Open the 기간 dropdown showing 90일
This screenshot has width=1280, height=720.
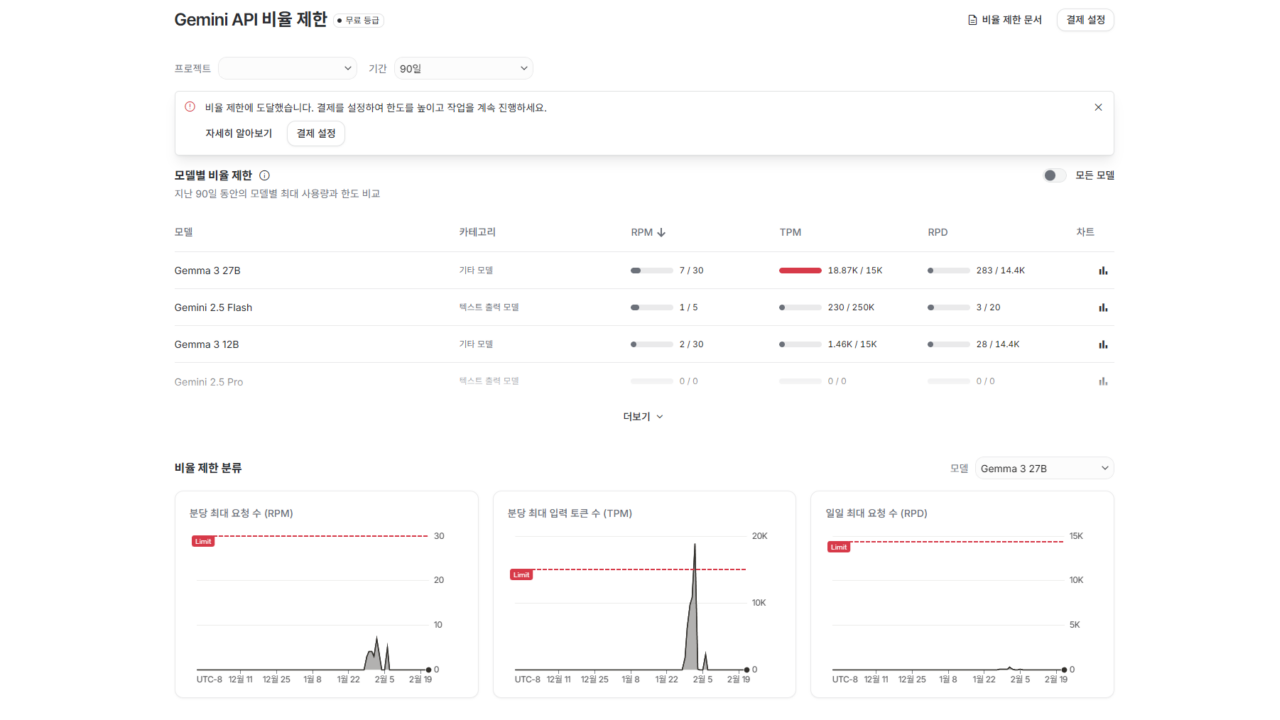pos(463,68)
